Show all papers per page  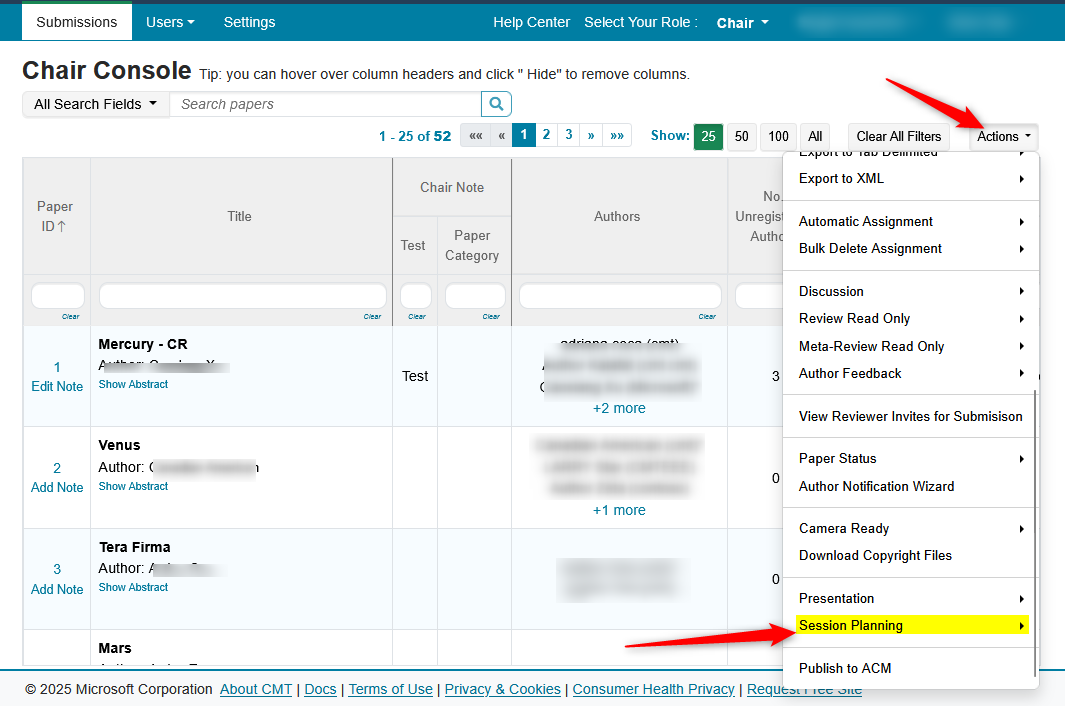point(815,137)
